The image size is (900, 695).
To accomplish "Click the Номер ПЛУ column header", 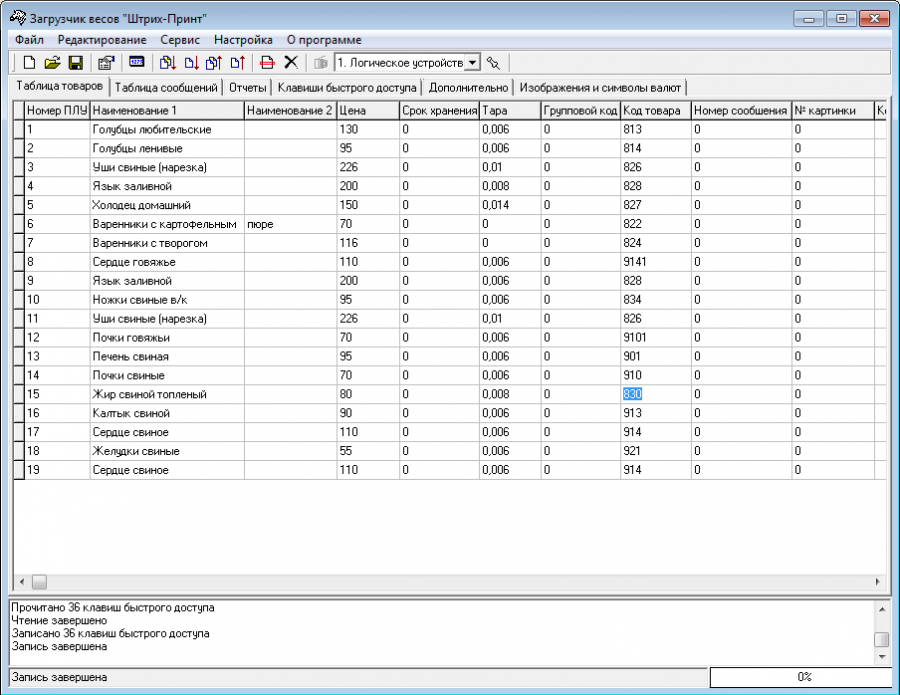I will pos(57,111).
